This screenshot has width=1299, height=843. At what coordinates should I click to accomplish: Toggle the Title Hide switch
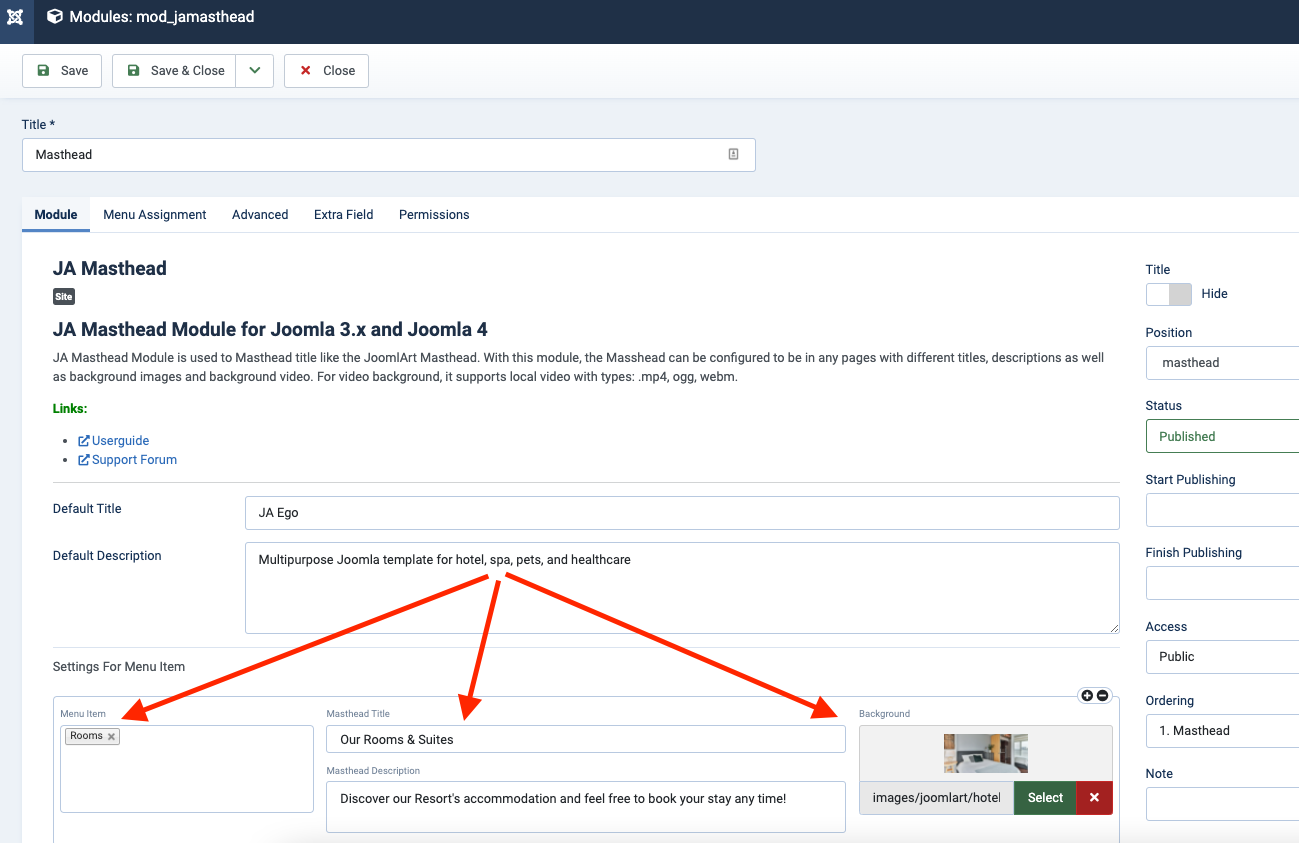point(1168,294)
